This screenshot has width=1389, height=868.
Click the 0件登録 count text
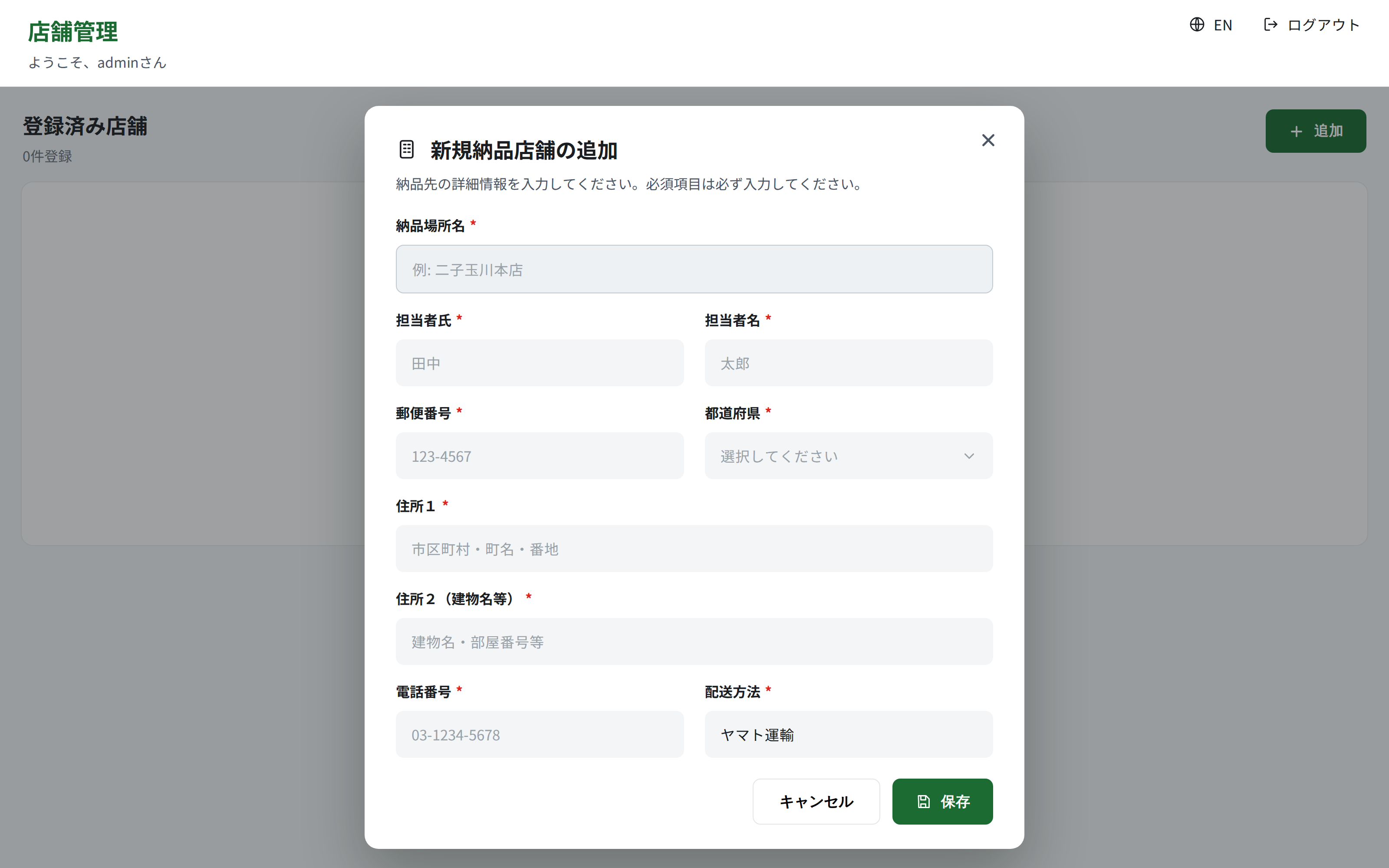click(x=47, y=156)
